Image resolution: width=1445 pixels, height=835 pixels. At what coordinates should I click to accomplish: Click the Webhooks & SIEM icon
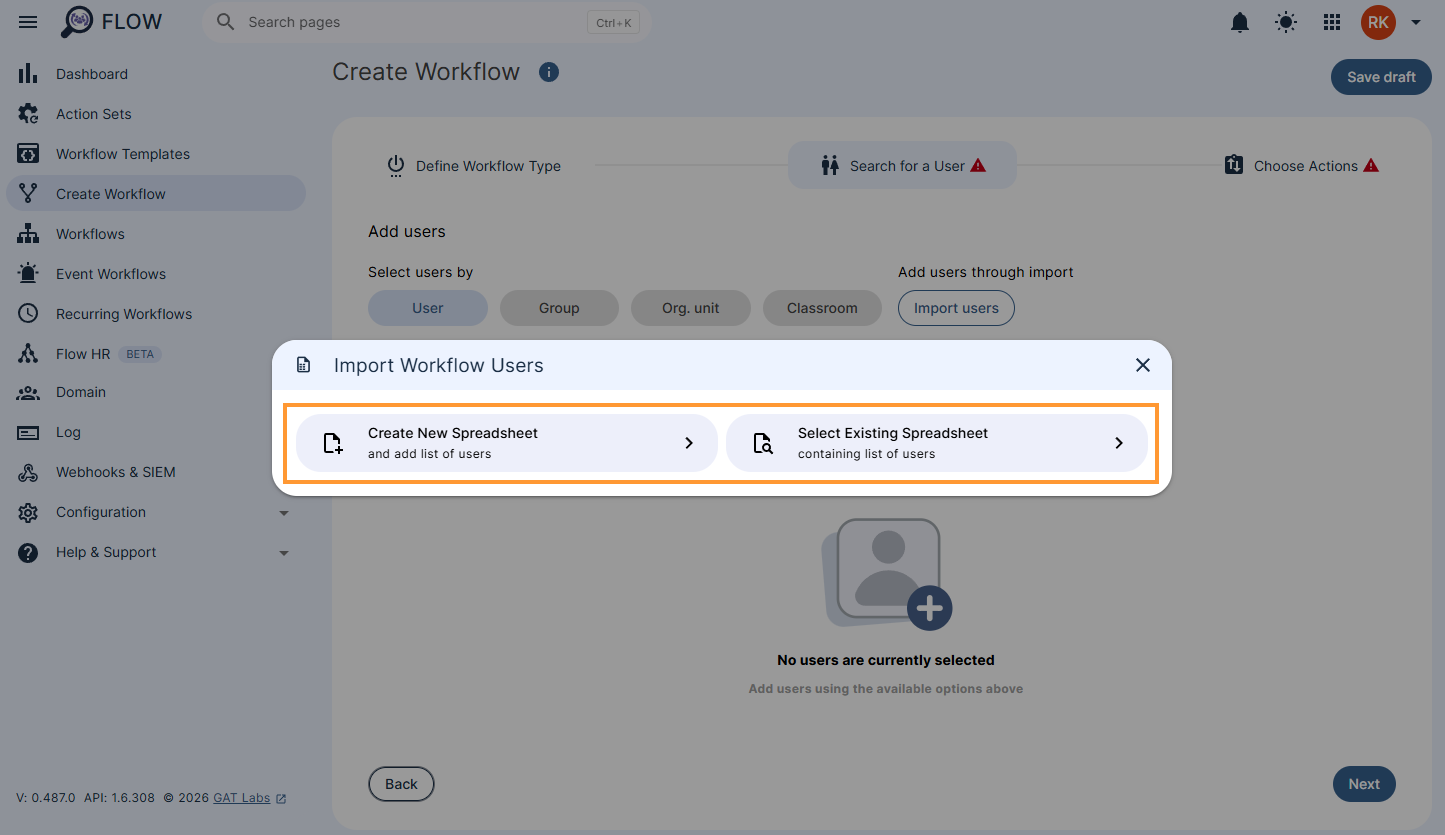(x=28, y=472)
